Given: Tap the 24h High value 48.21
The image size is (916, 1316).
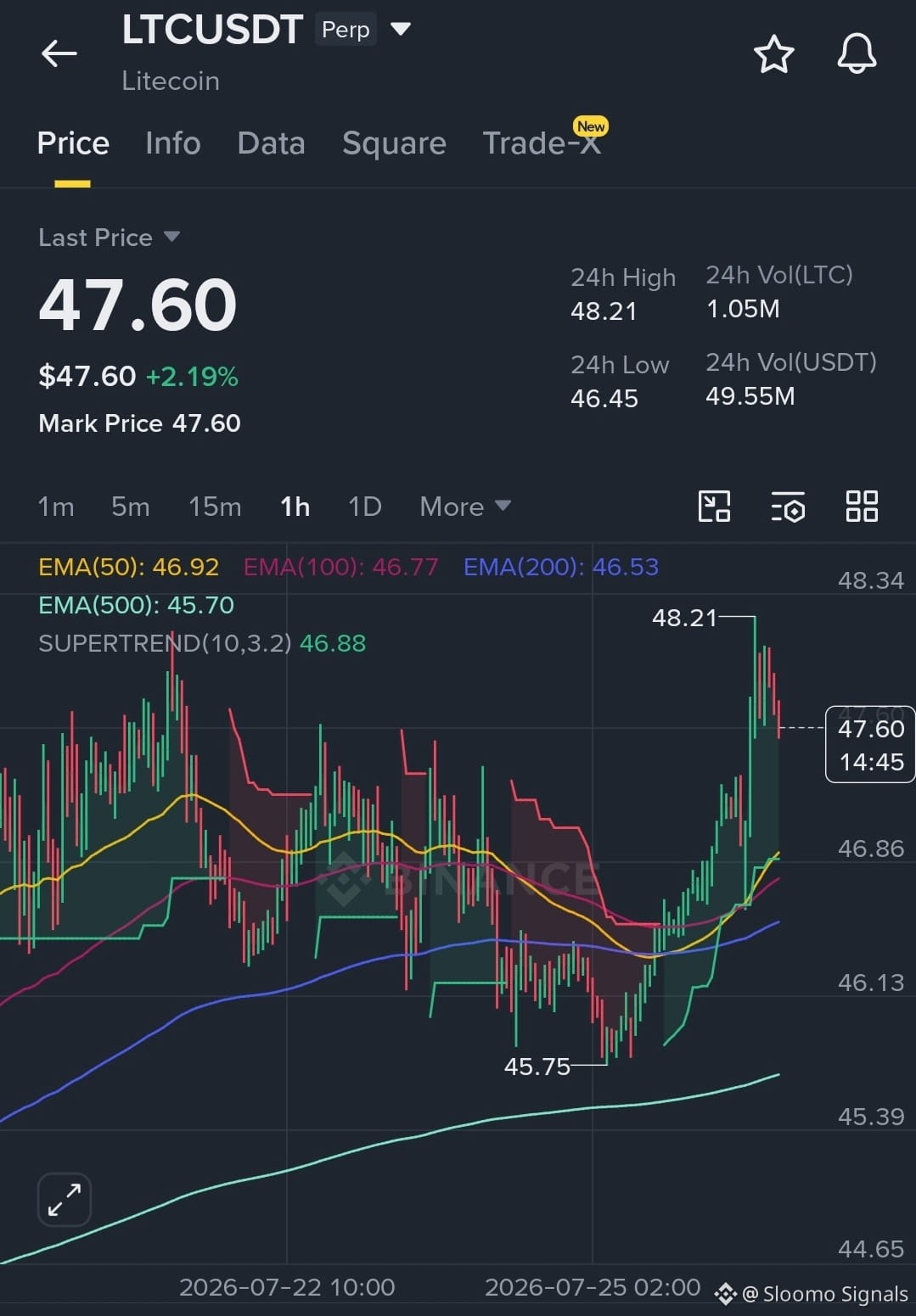Looking at the screenshot, I should [x=604, y=311].
